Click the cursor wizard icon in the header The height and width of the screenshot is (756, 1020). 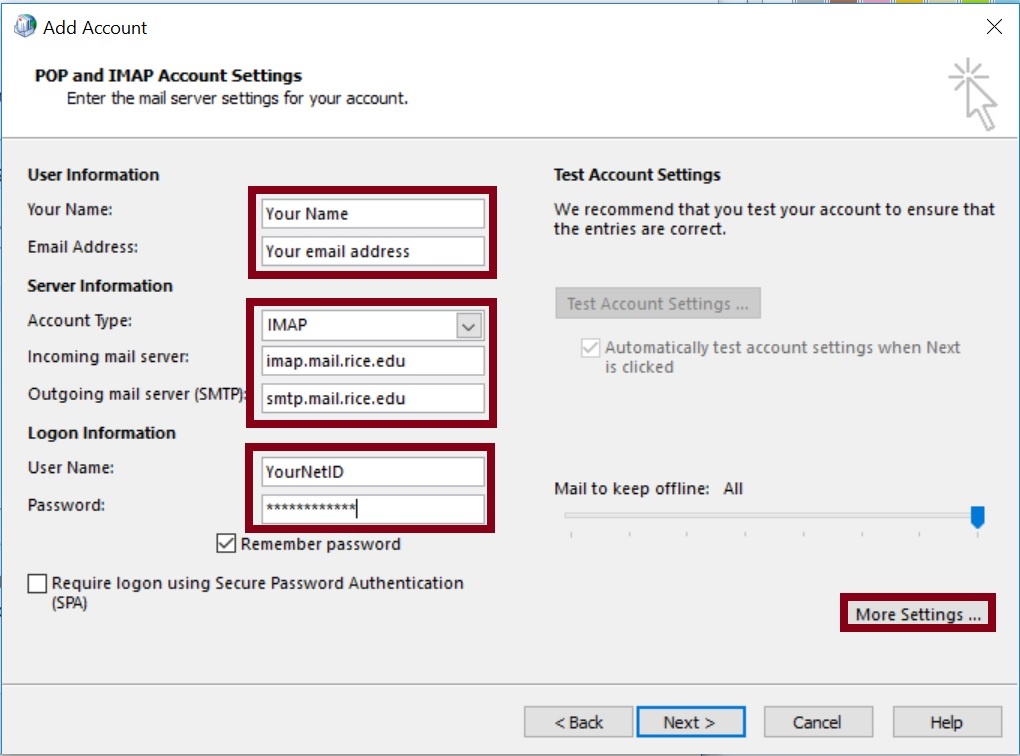tap(974, 95)
